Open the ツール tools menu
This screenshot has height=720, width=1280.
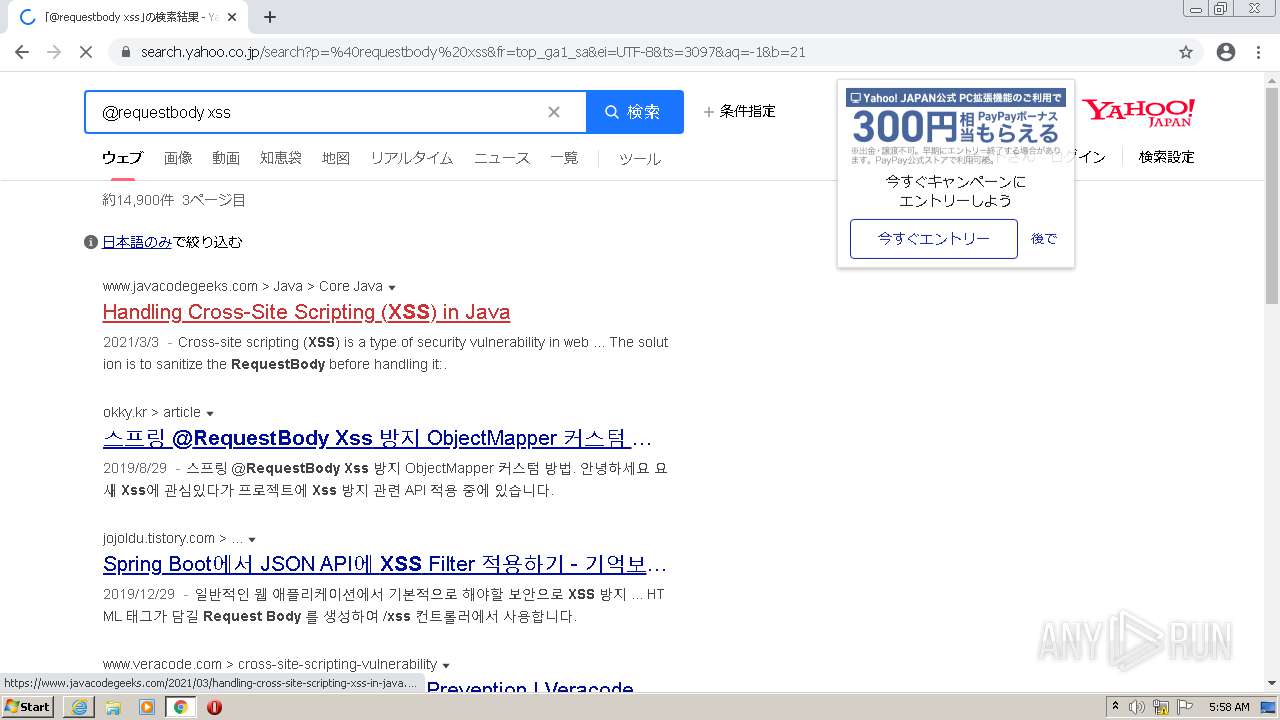[640, 158]
